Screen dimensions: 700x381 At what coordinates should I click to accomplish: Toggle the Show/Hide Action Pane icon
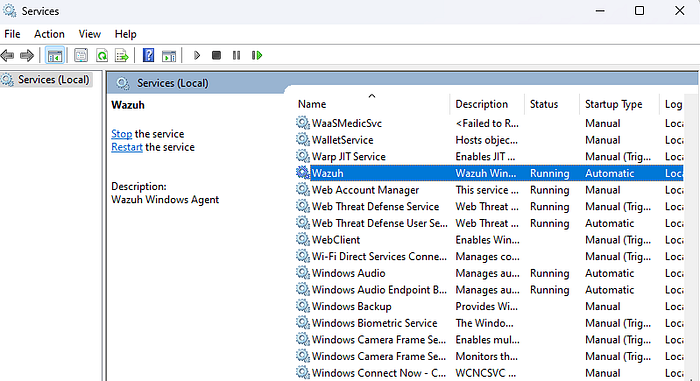click(x=169, y=55)
